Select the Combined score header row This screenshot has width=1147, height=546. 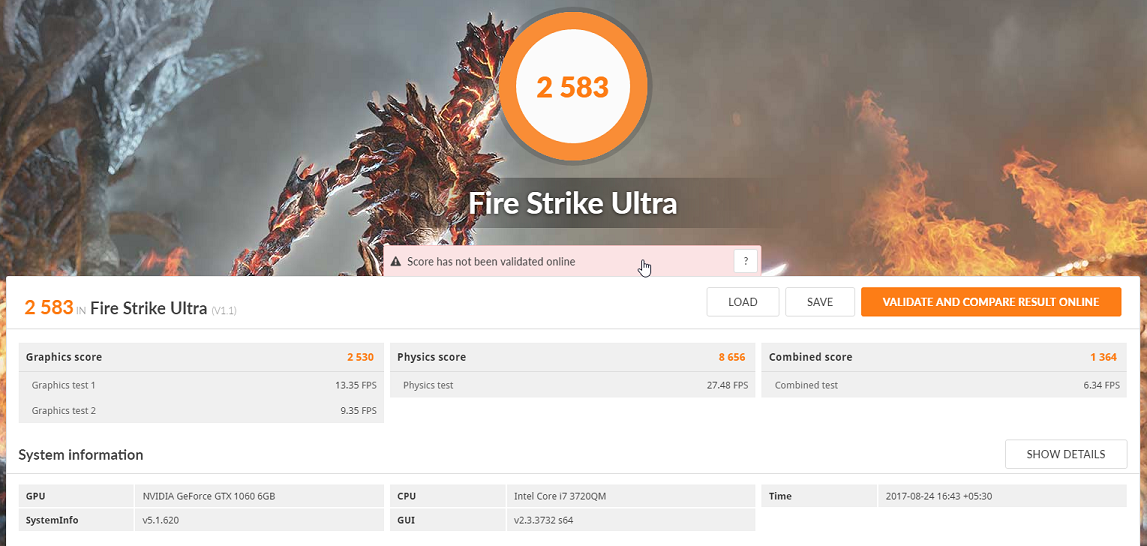click(x=944, y=357)
